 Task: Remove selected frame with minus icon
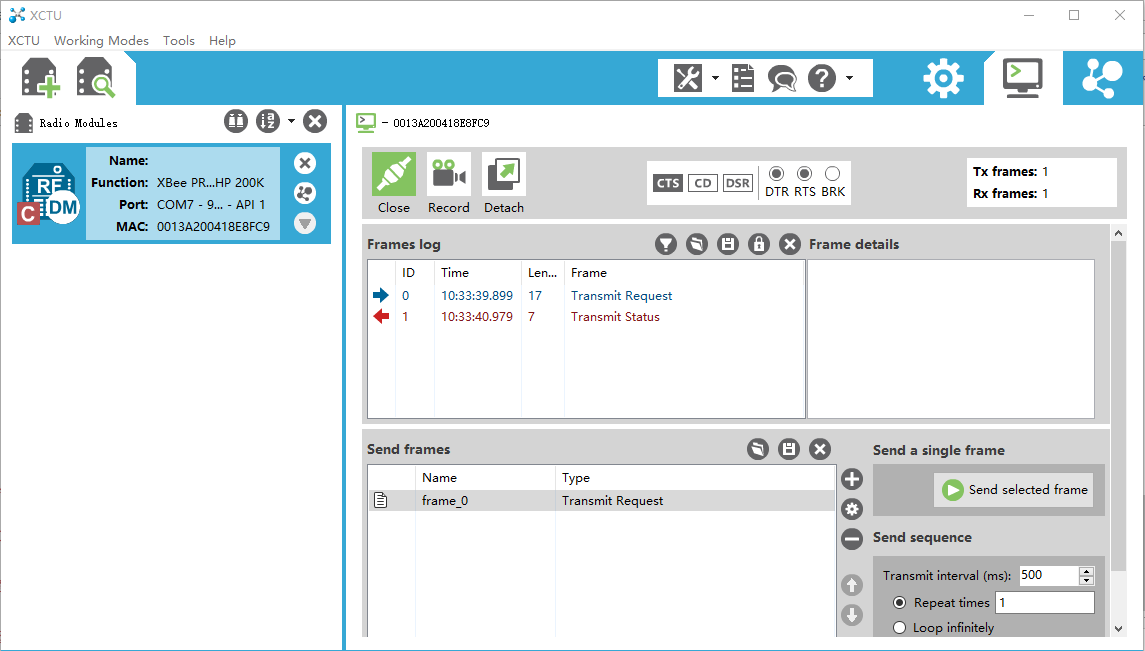(851, 539)
